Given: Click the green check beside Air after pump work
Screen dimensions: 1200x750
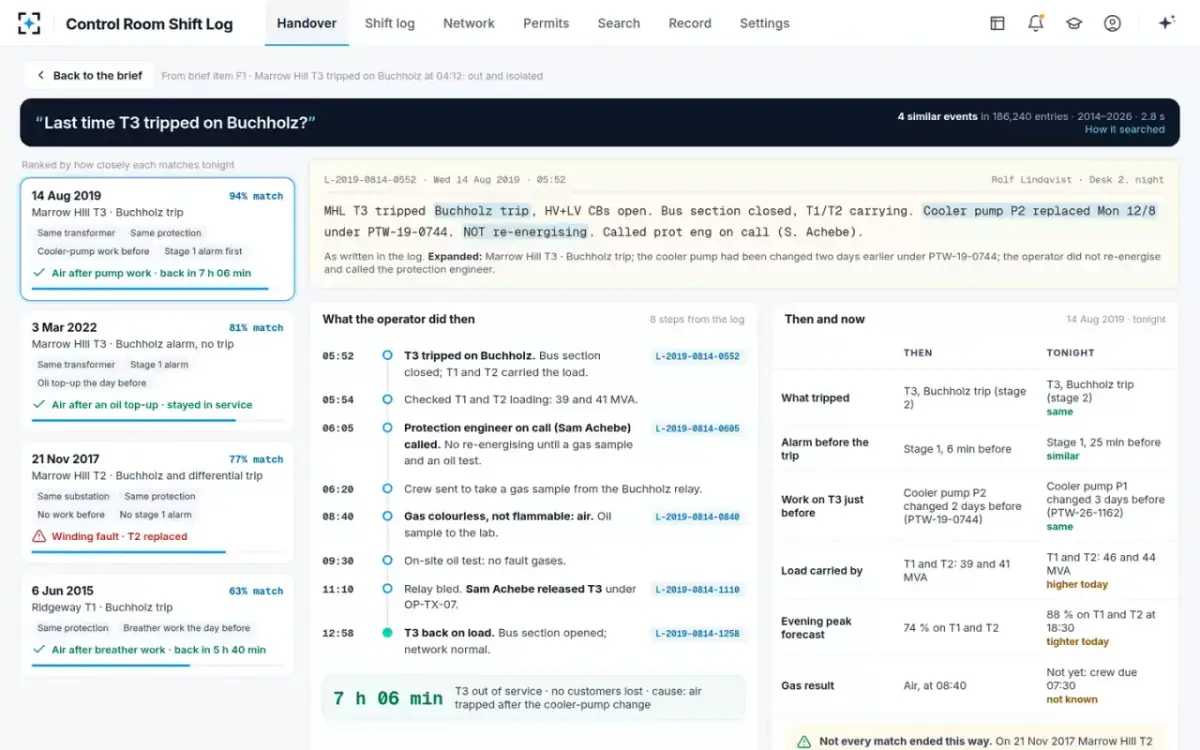Looking at the screenshot, I should [x=39, y=273].
